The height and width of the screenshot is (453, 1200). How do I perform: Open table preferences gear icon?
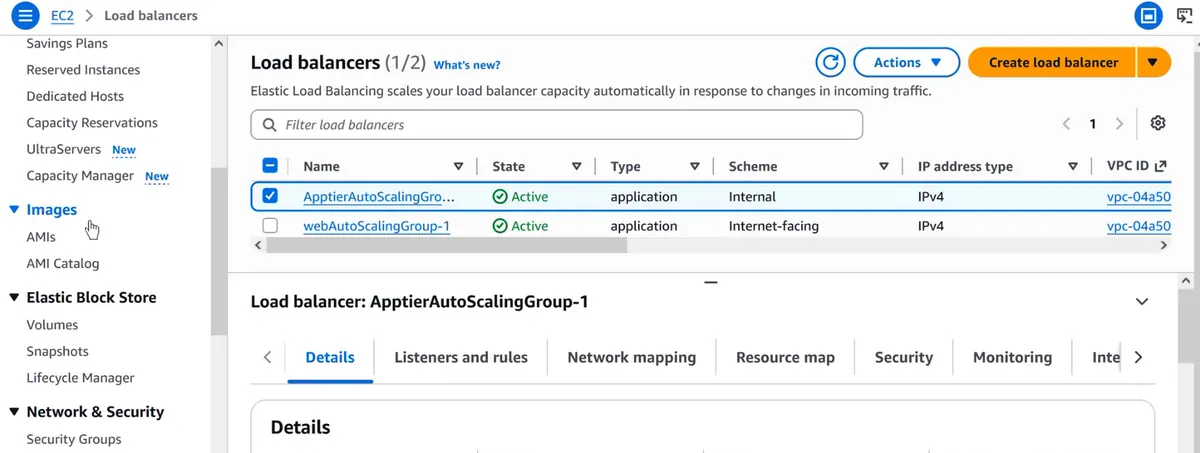click(x=1158, y=123)
